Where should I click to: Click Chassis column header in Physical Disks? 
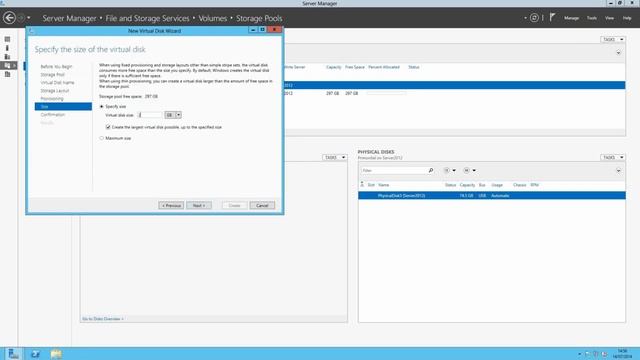coord(519,185)
